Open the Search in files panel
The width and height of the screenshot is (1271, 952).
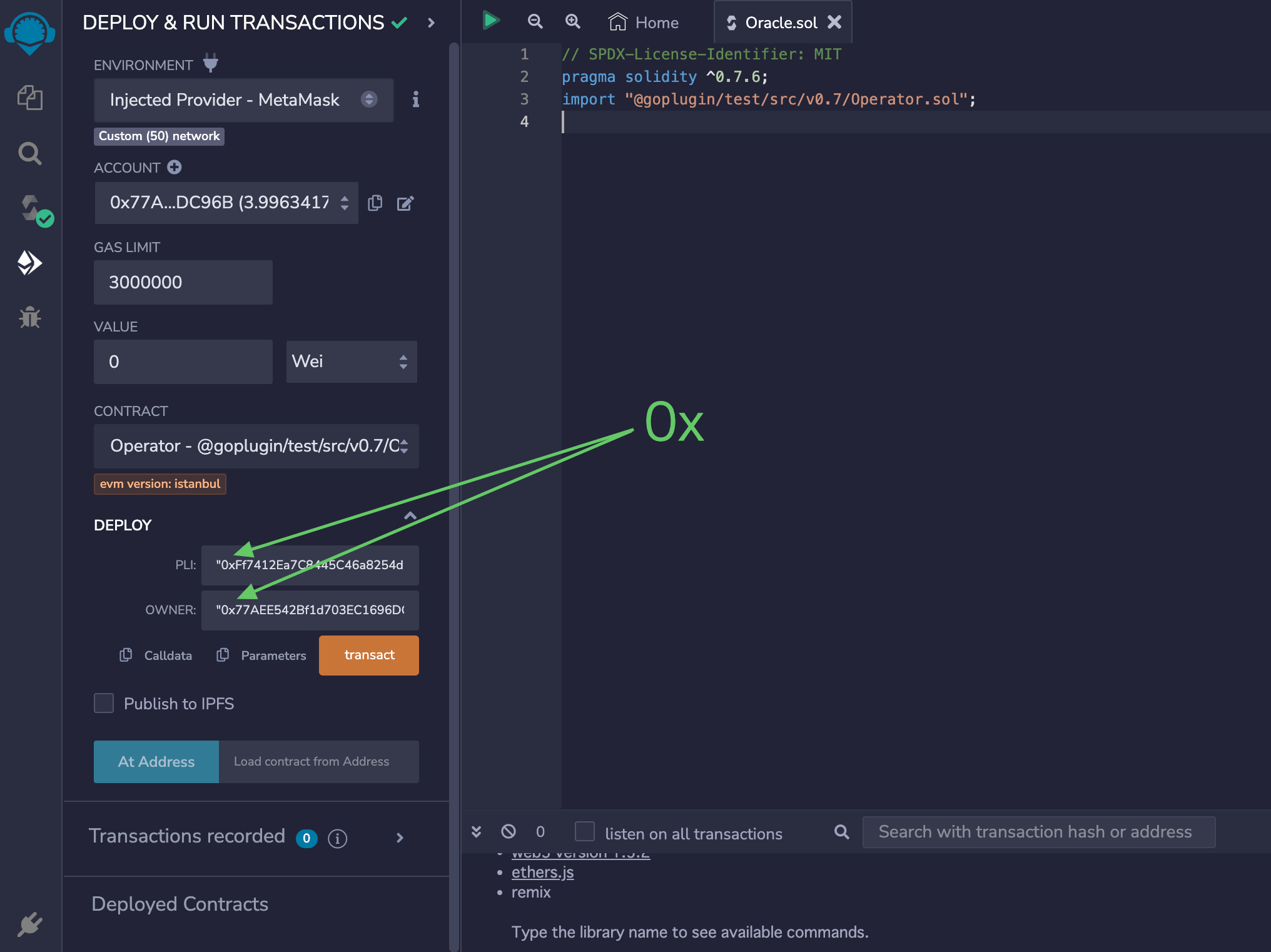pos(29,153)
